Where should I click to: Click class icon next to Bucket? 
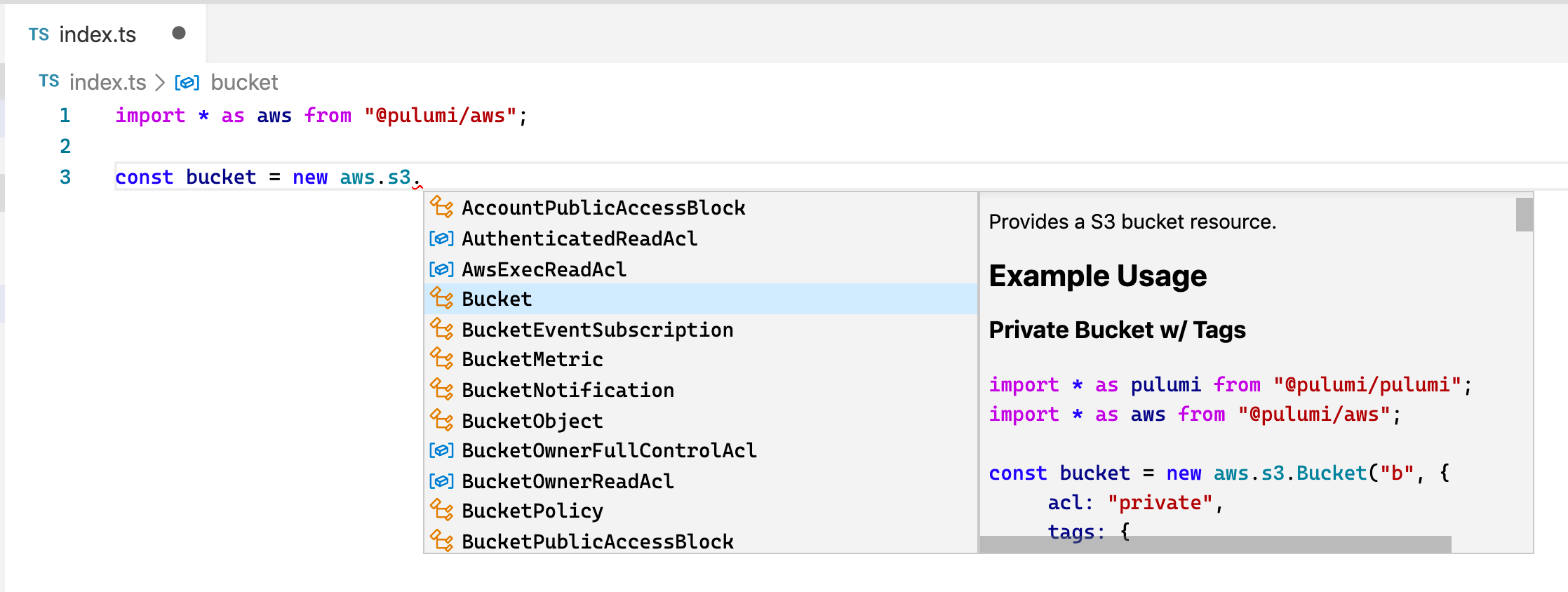441,298
